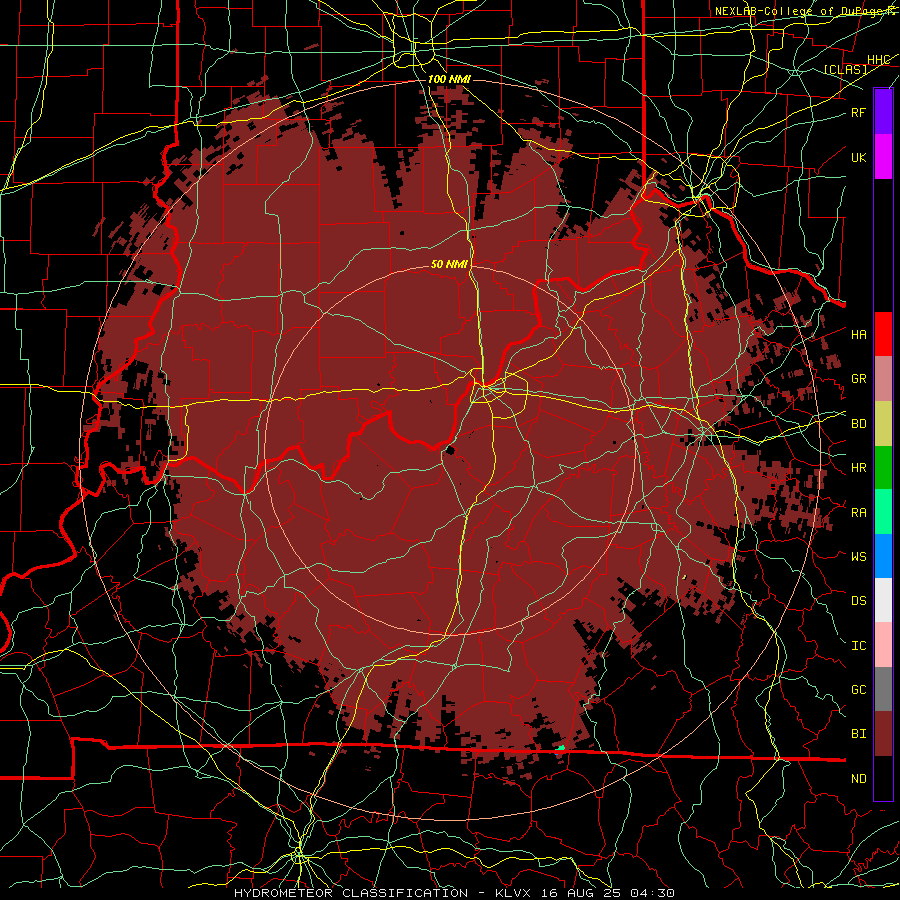This screenshot has height=900, width=900.
Task: Click the '100 NMI' range ring label
Action: pos(449,79)
